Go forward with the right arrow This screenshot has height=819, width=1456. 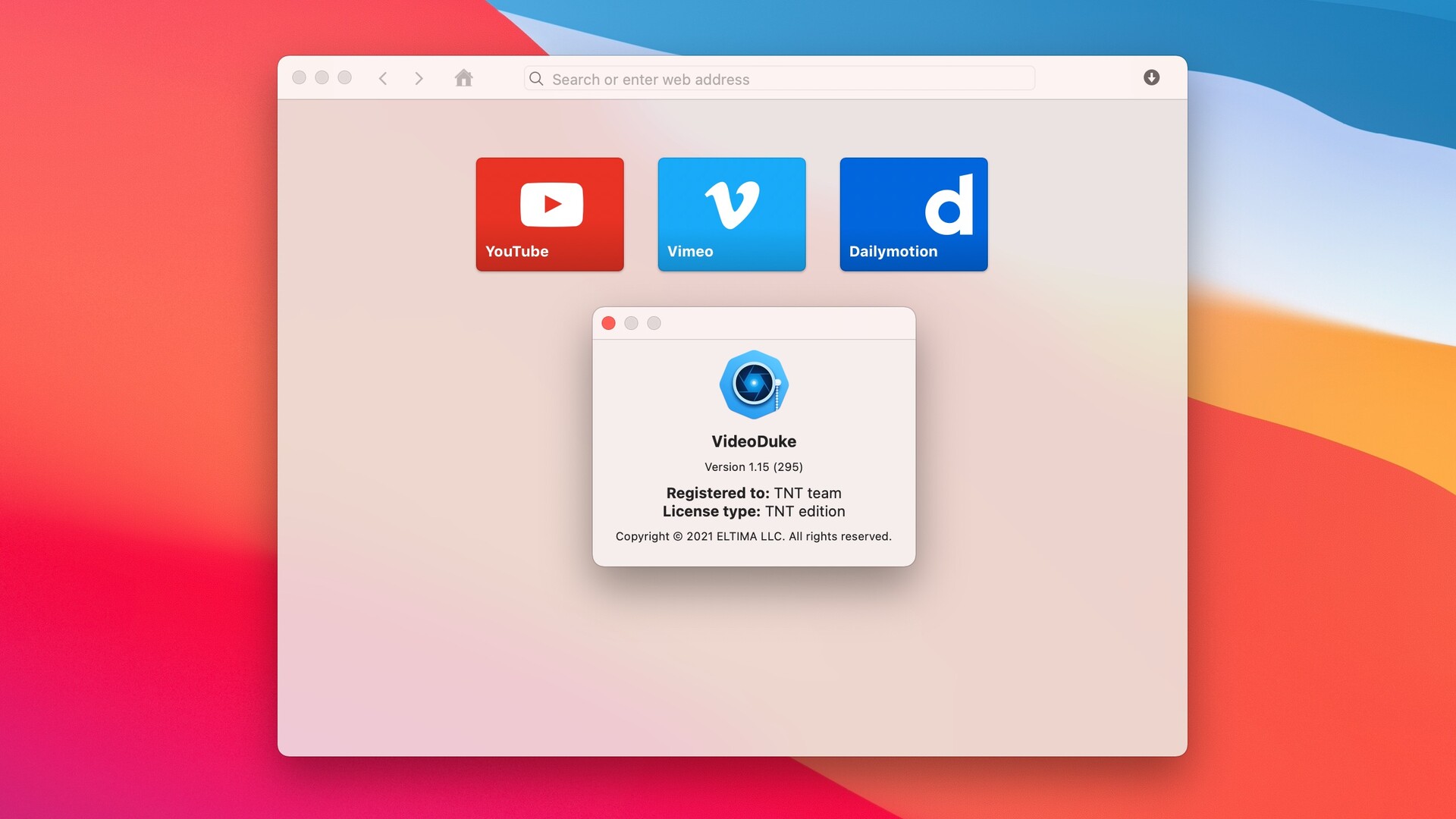[419, 78]
